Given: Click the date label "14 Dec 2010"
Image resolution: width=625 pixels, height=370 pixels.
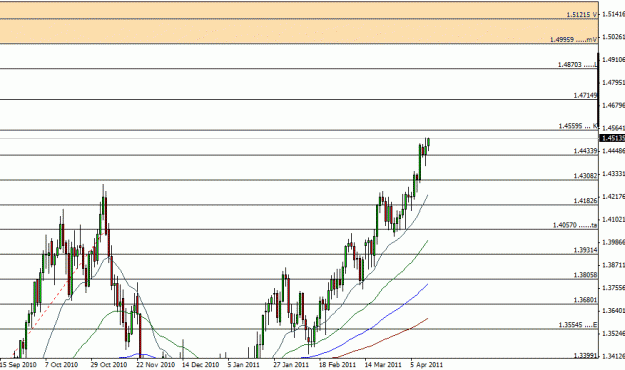Looking at the screenshot, I should [200, 364].
